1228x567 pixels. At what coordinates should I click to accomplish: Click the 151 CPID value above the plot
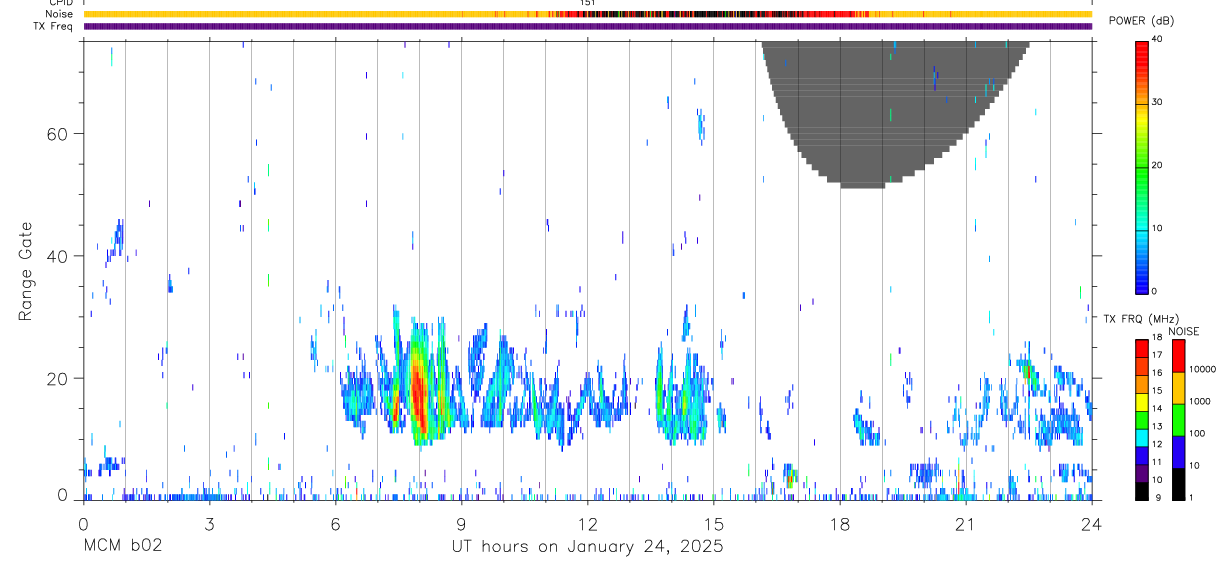[588, 3]
